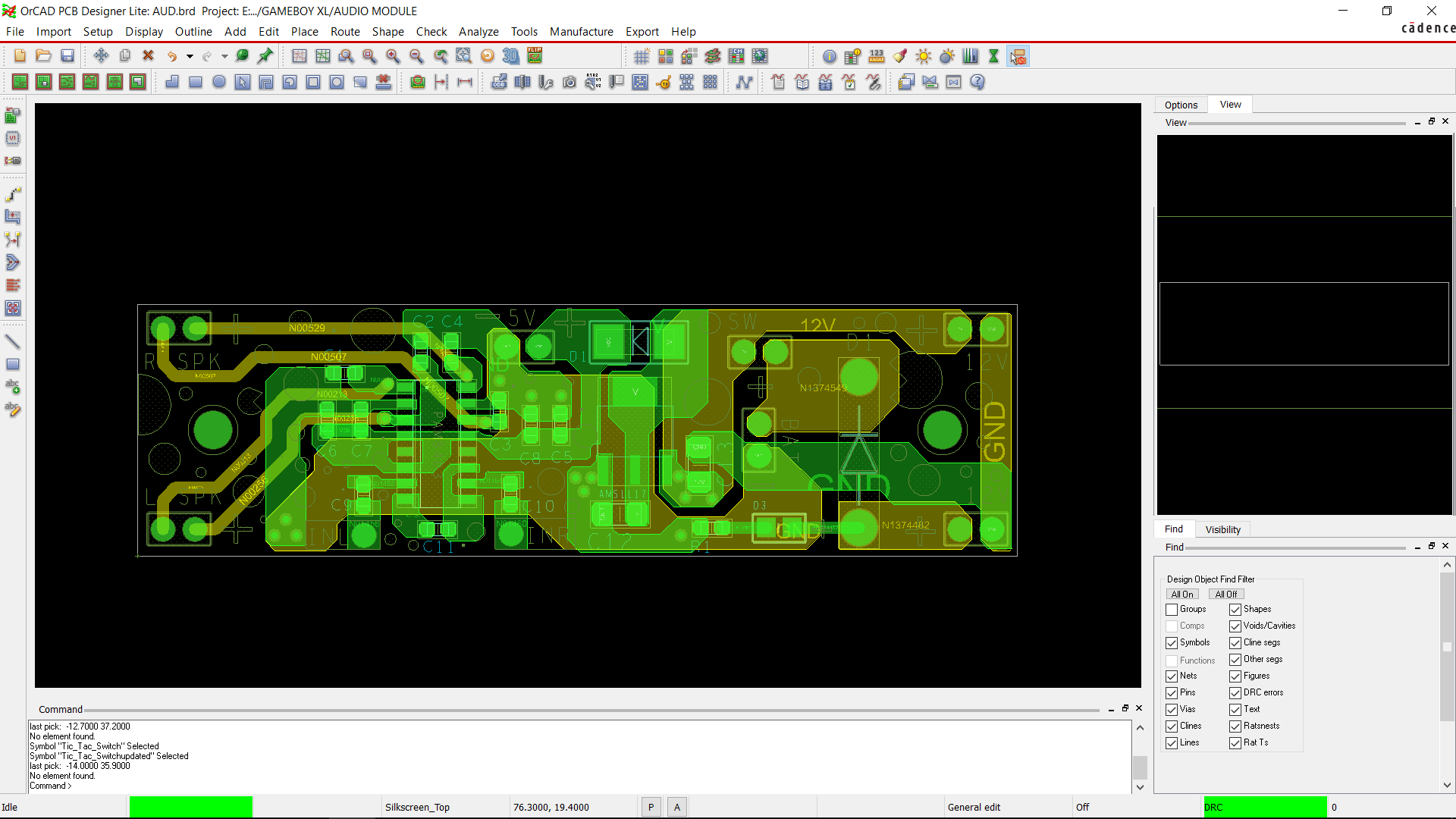The image size is (1456, 819).
Task: Toggle the Groups checkbox
Action: coord(1172,610)
